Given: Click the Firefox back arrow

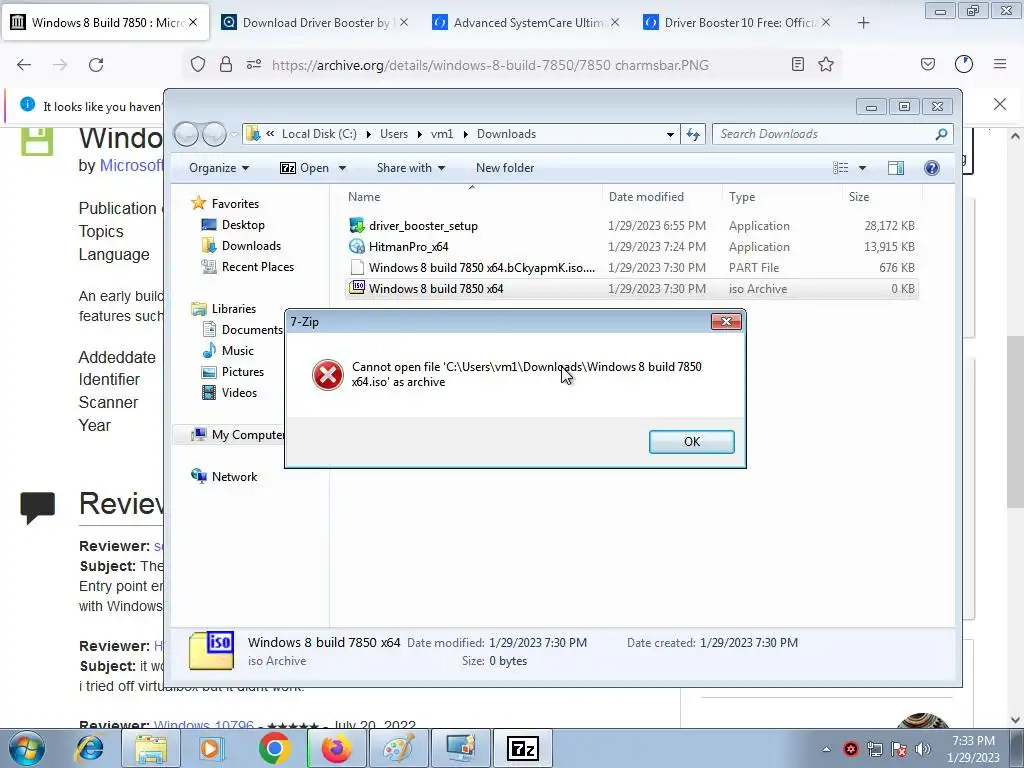Looking at the screenshot, I should 24,65.
